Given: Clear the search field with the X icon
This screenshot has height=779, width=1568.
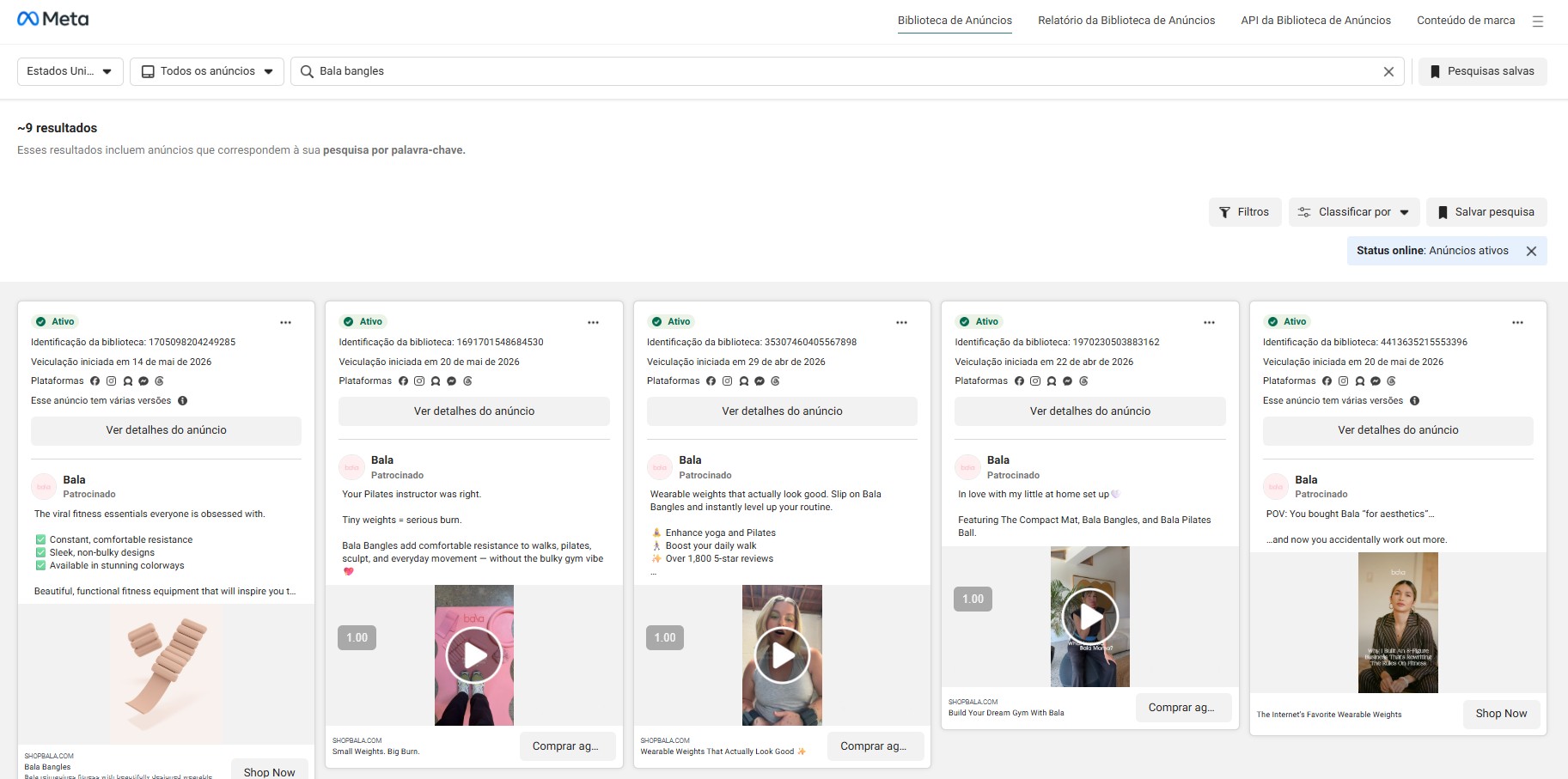Looking at the screenshot, I should coord(1388,72).
